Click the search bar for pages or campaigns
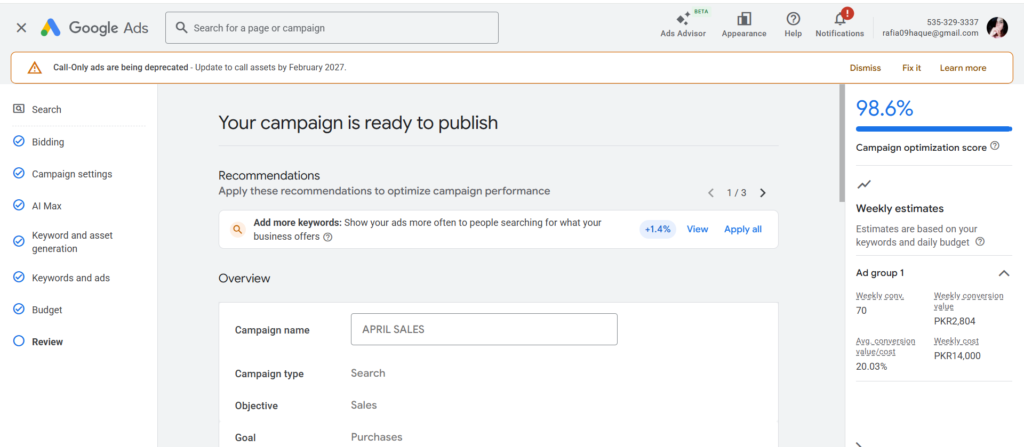The height and width of the screenshot is (447, 1024). [332, 28]
